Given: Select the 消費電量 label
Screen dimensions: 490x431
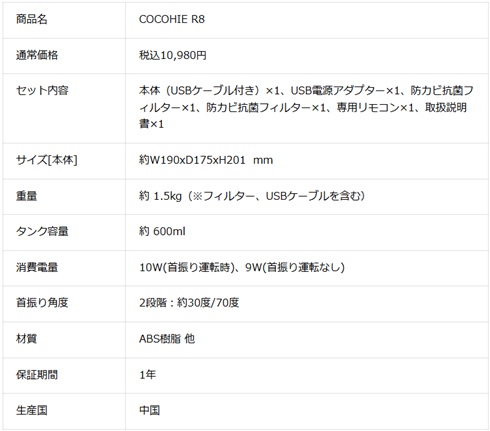Looking at the screenshot, I should [37, 267].
